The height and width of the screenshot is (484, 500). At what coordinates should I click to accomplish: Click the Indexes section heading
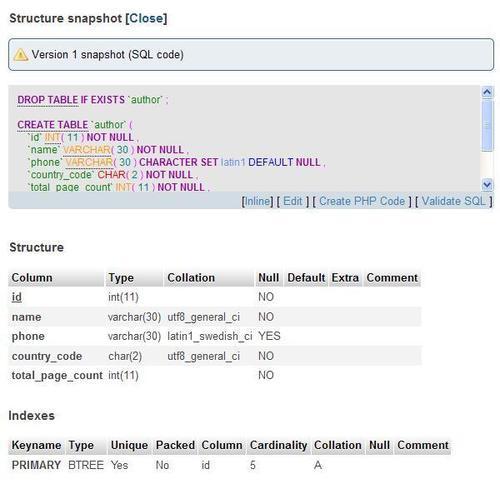[32, 416]
